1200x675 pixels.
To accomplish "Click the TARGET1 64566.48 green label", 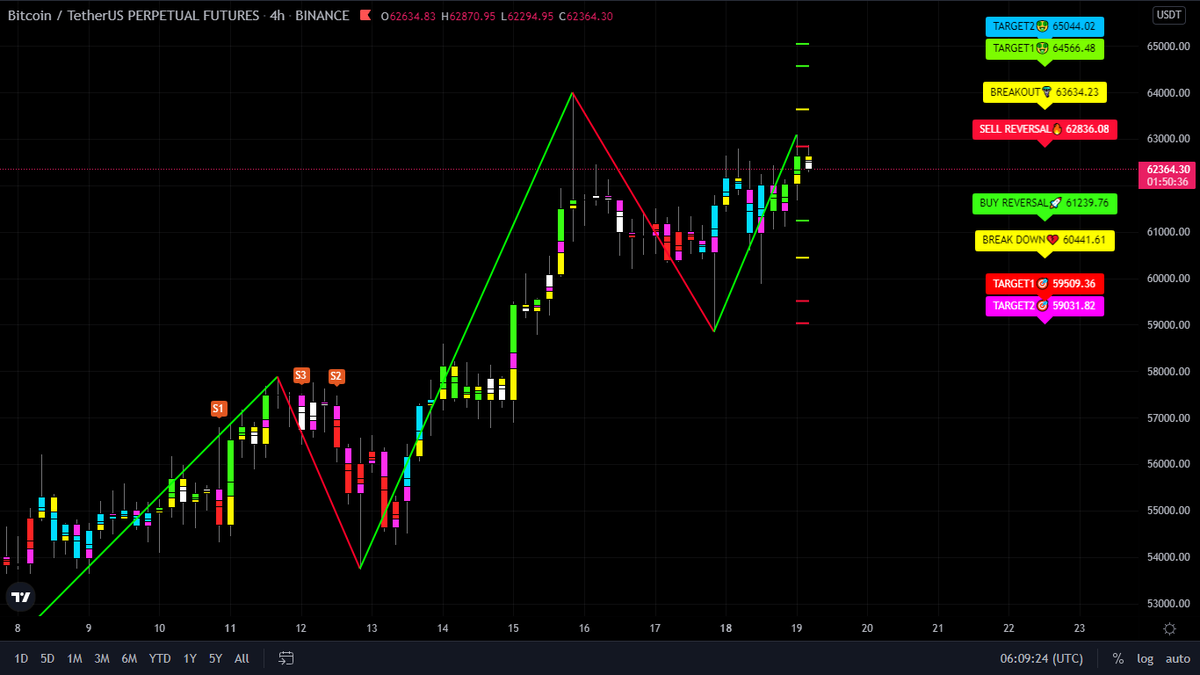I will coord(1044,48).
